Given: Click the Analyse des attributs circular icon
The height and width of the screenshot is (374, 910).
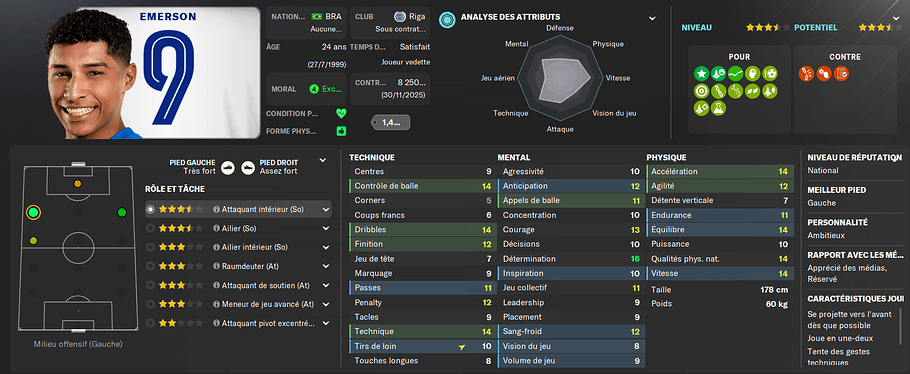Looking at the screenshot, I should pyautogui.click(x=447, y=19).
